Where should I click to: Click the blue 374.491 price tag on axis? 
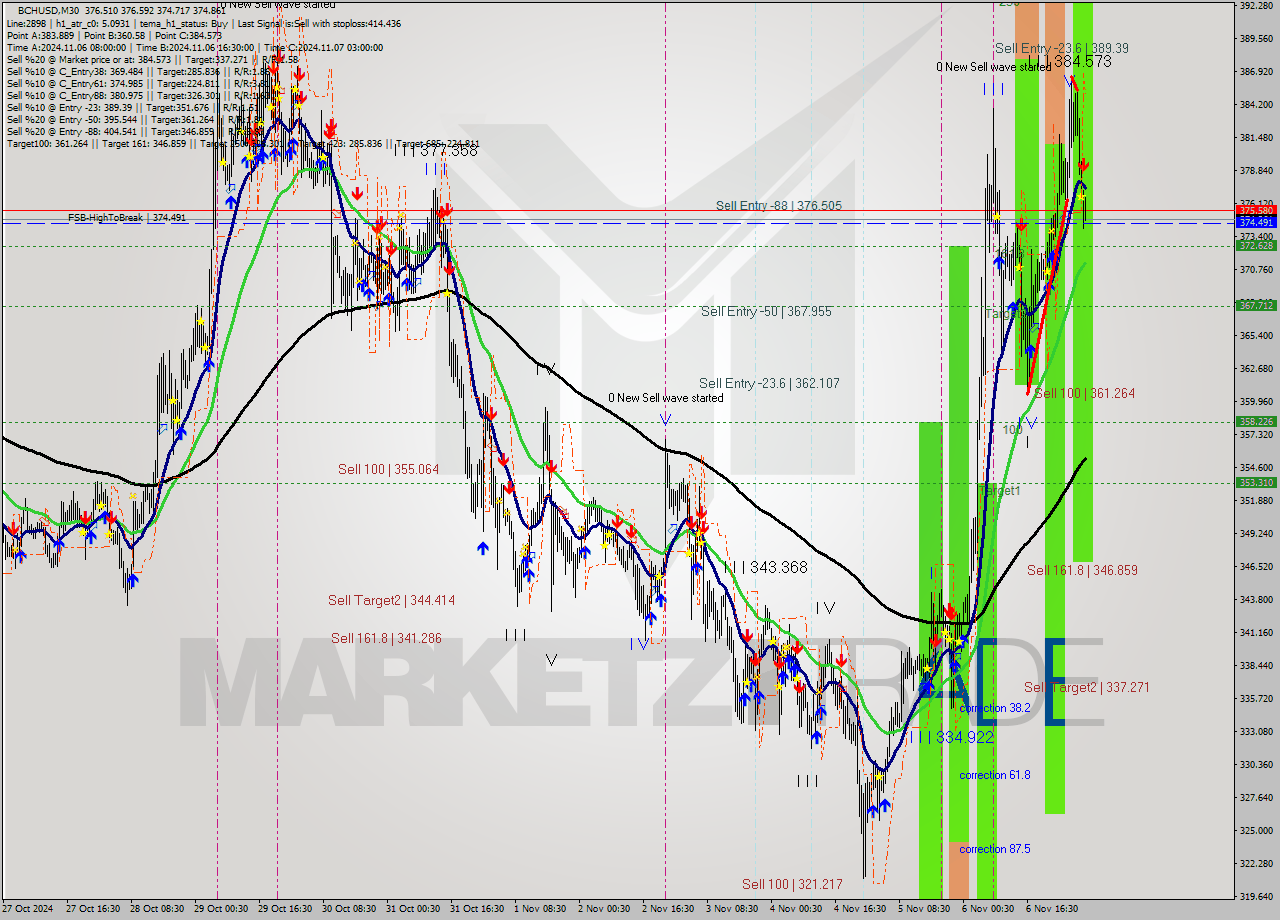[1257, 222]
